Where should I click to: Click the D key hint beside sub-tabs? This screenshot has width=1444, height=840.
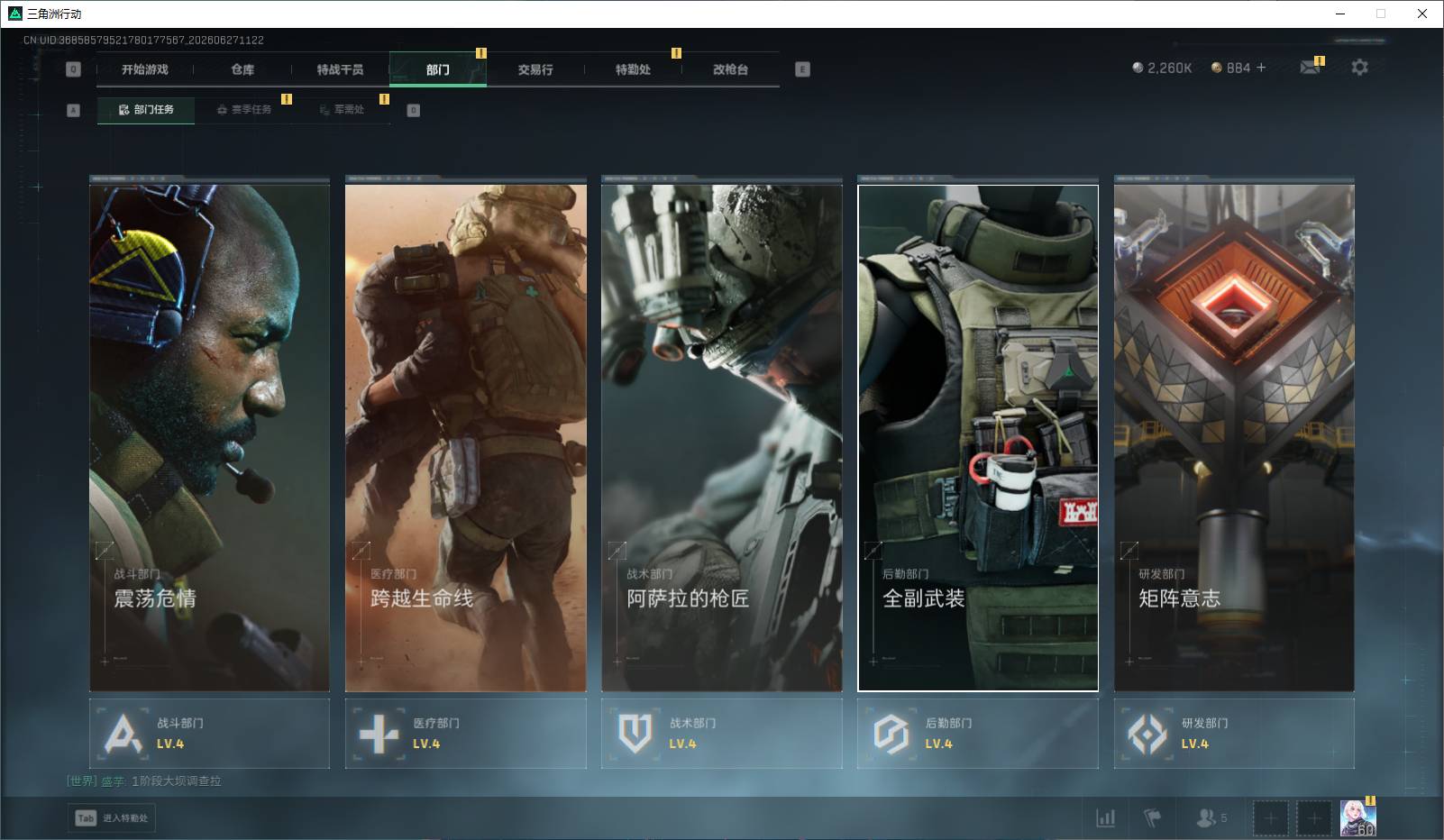click(414, 110)
